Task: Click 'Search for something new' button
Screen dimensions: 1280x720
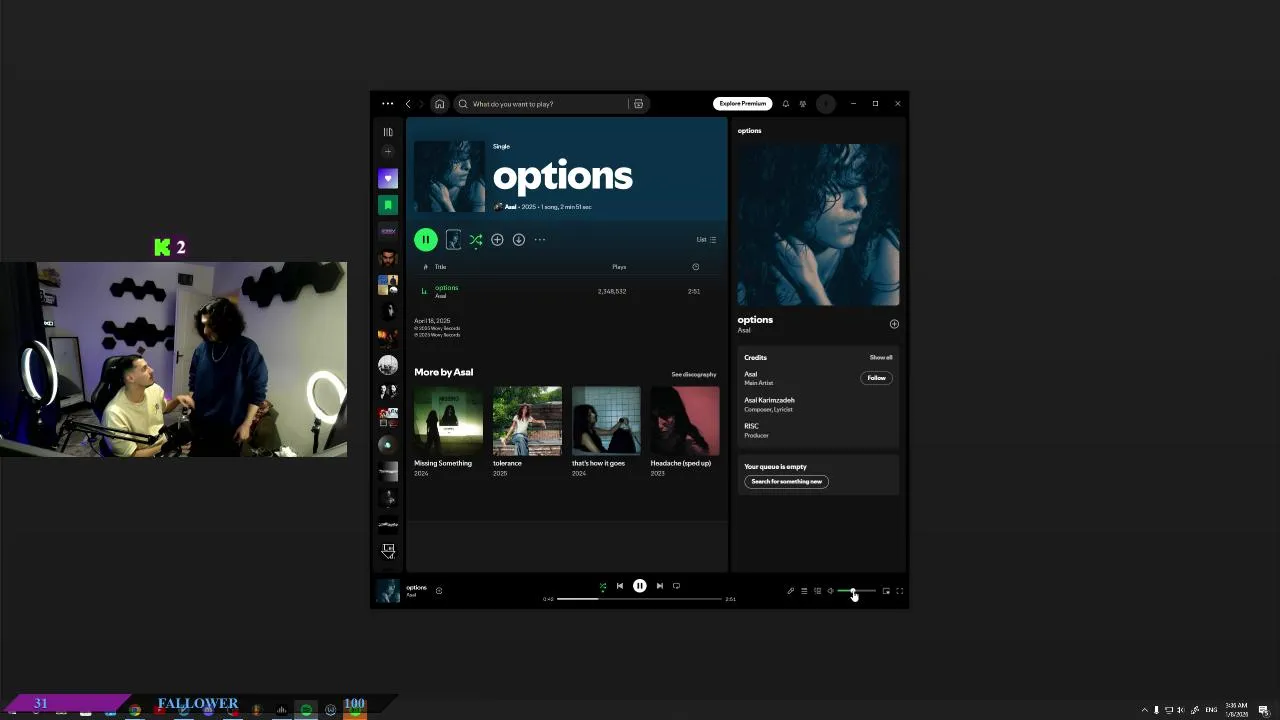Action: point(787,482)
